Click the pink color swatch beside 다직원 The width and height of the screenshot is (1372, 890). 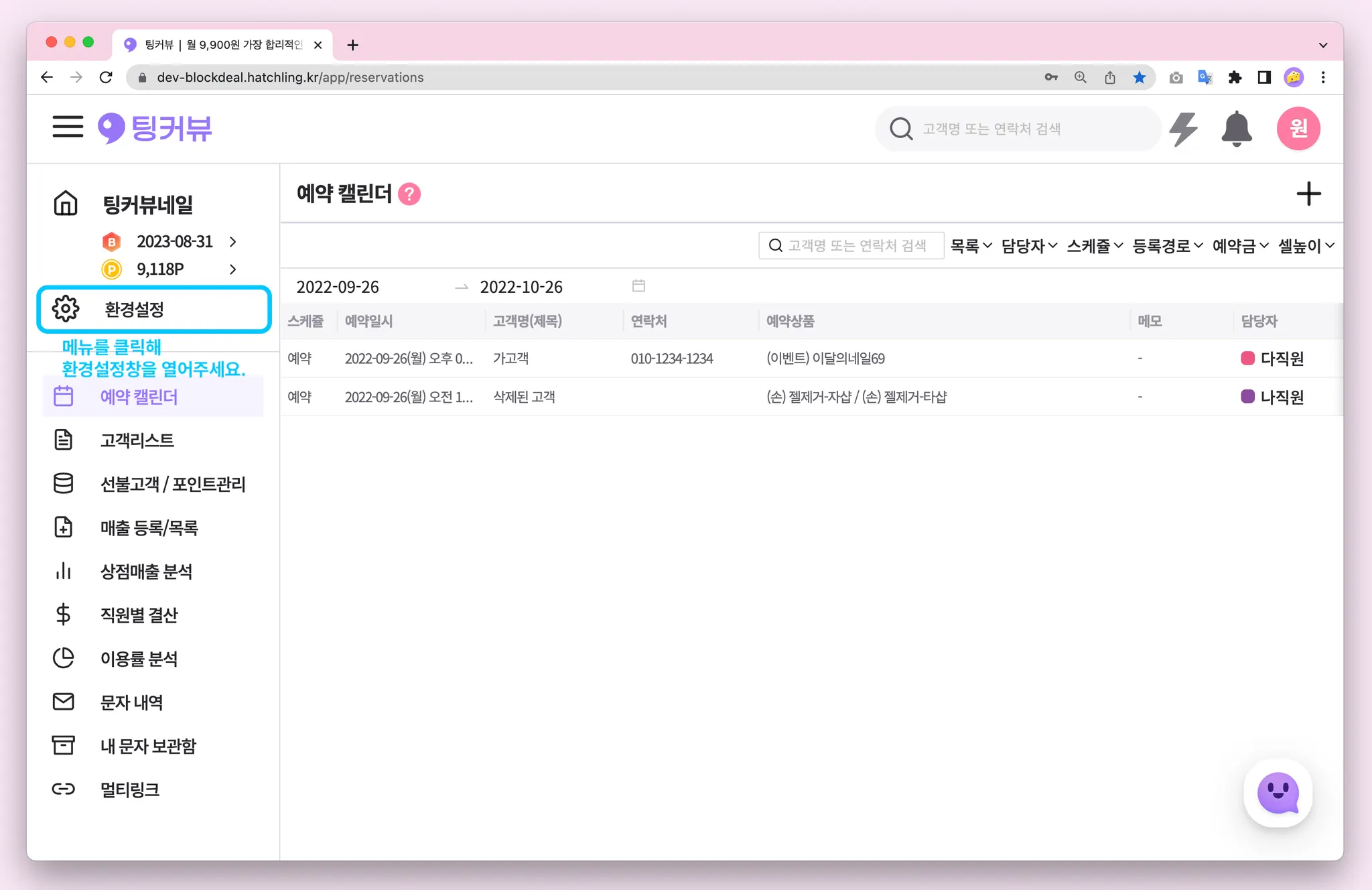[1247, 359]
